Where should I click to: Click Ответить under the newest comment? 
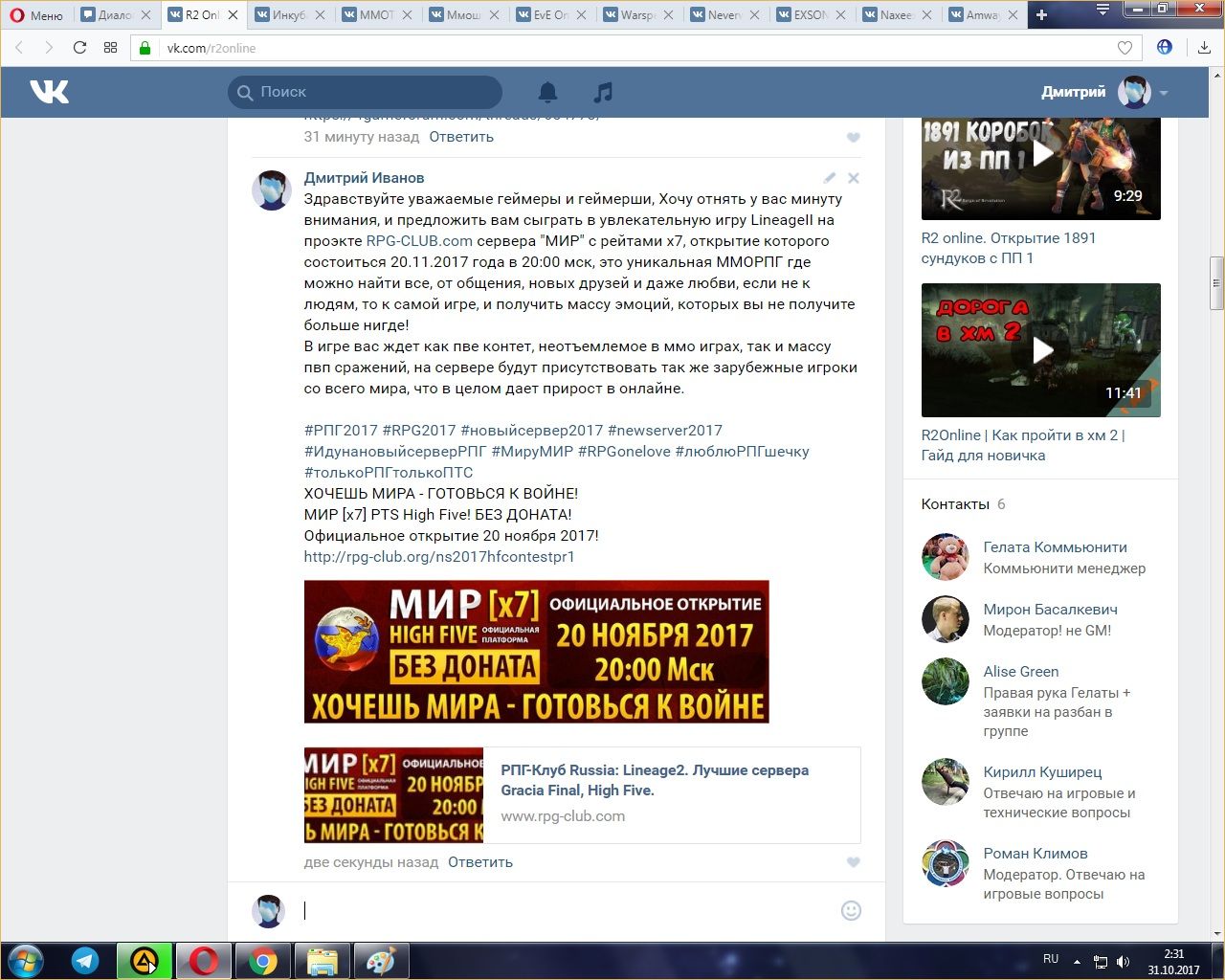(x=479, y=862)
